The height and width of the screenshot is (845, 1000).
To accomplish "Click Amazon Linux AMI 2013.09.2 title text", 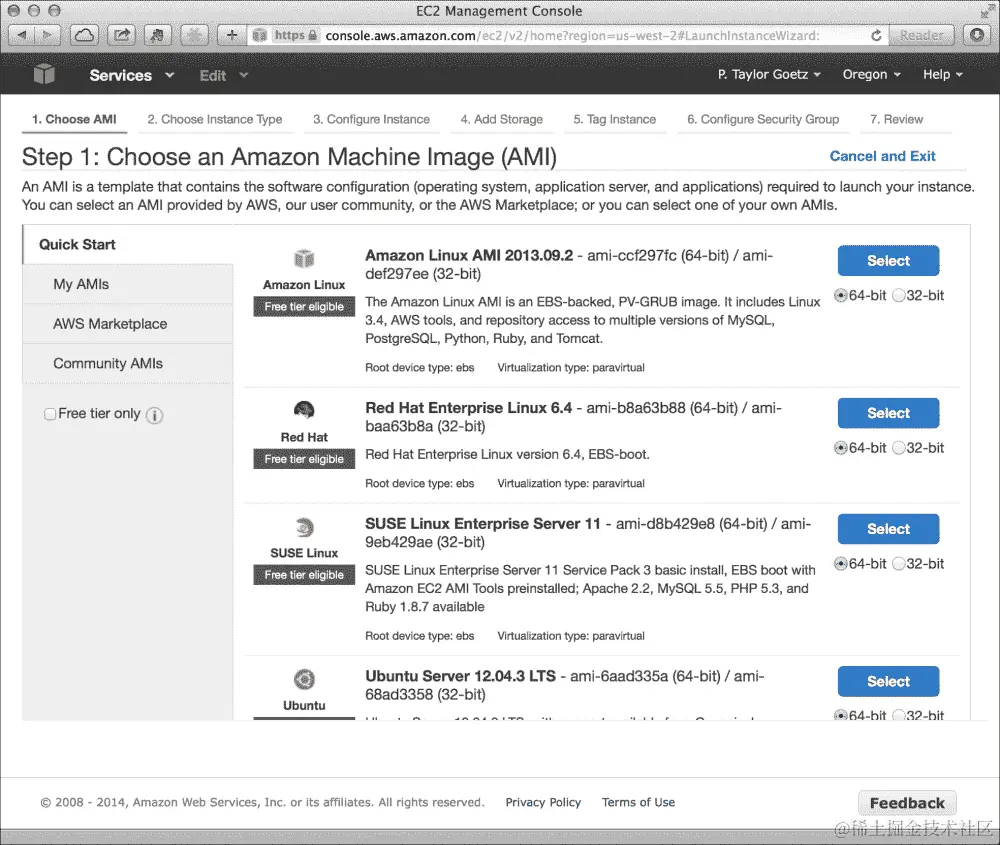I will click(x=469, y=255).
